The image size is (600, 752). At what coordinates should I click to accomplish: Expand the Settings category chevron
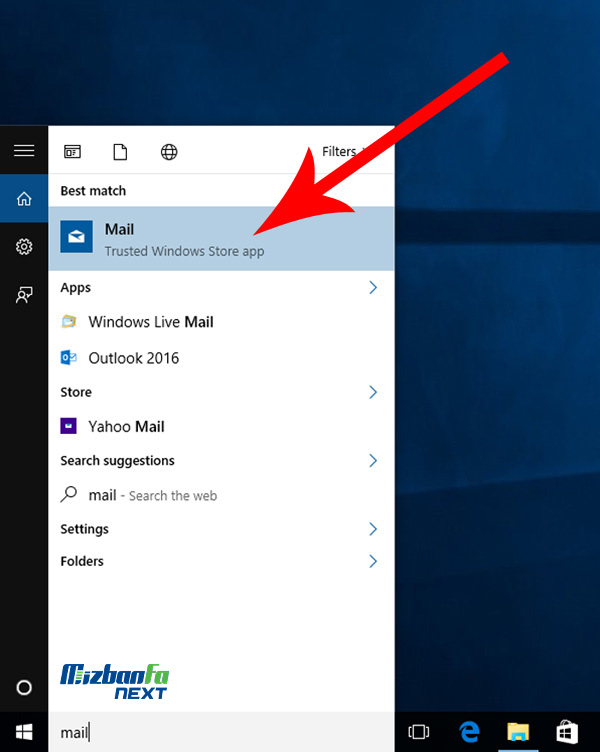click(373, 529)
